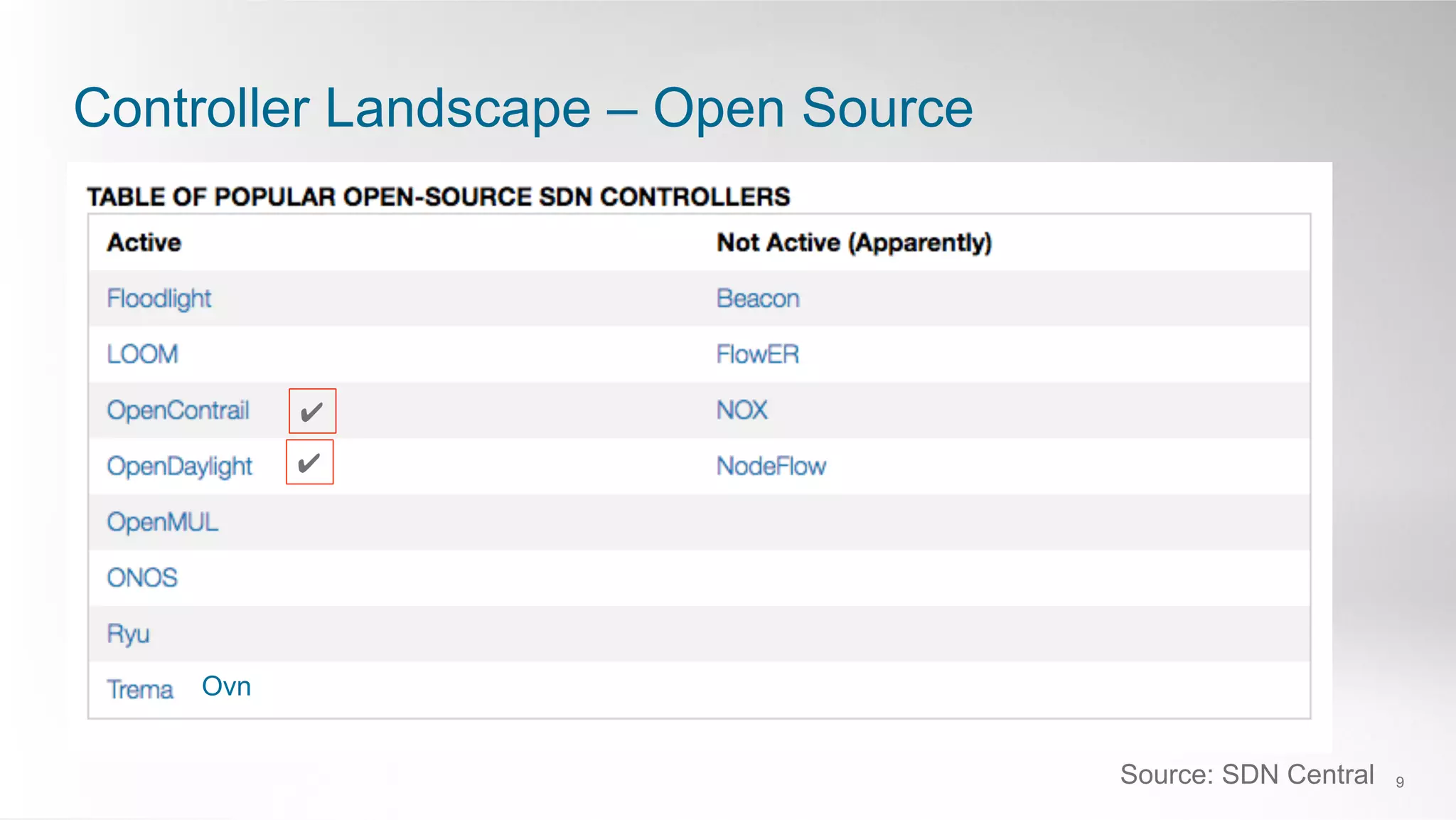Screen dimensions: 1456x820
Task: Open the Ryu controller link
Action: (x=128, y=634)
